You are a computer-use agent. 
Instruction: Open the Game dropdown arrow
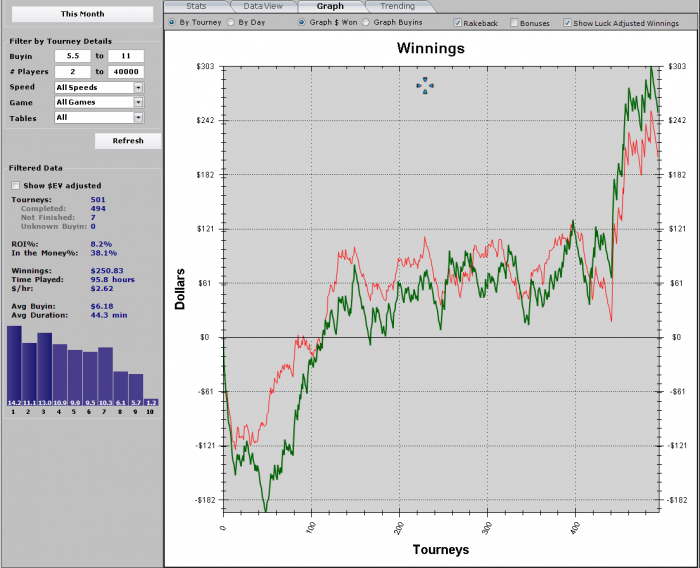pos(138,102)
